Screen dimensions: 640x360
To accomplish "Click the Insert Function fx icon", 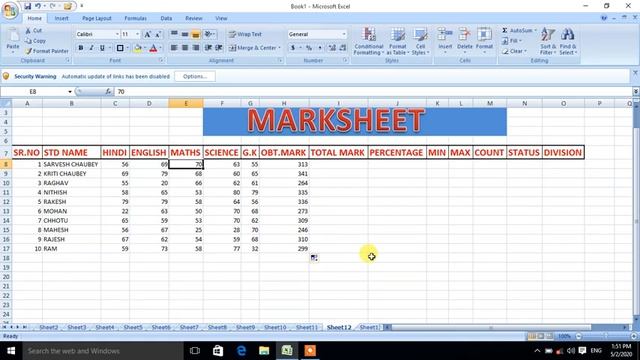I will (x=108, y=92).
